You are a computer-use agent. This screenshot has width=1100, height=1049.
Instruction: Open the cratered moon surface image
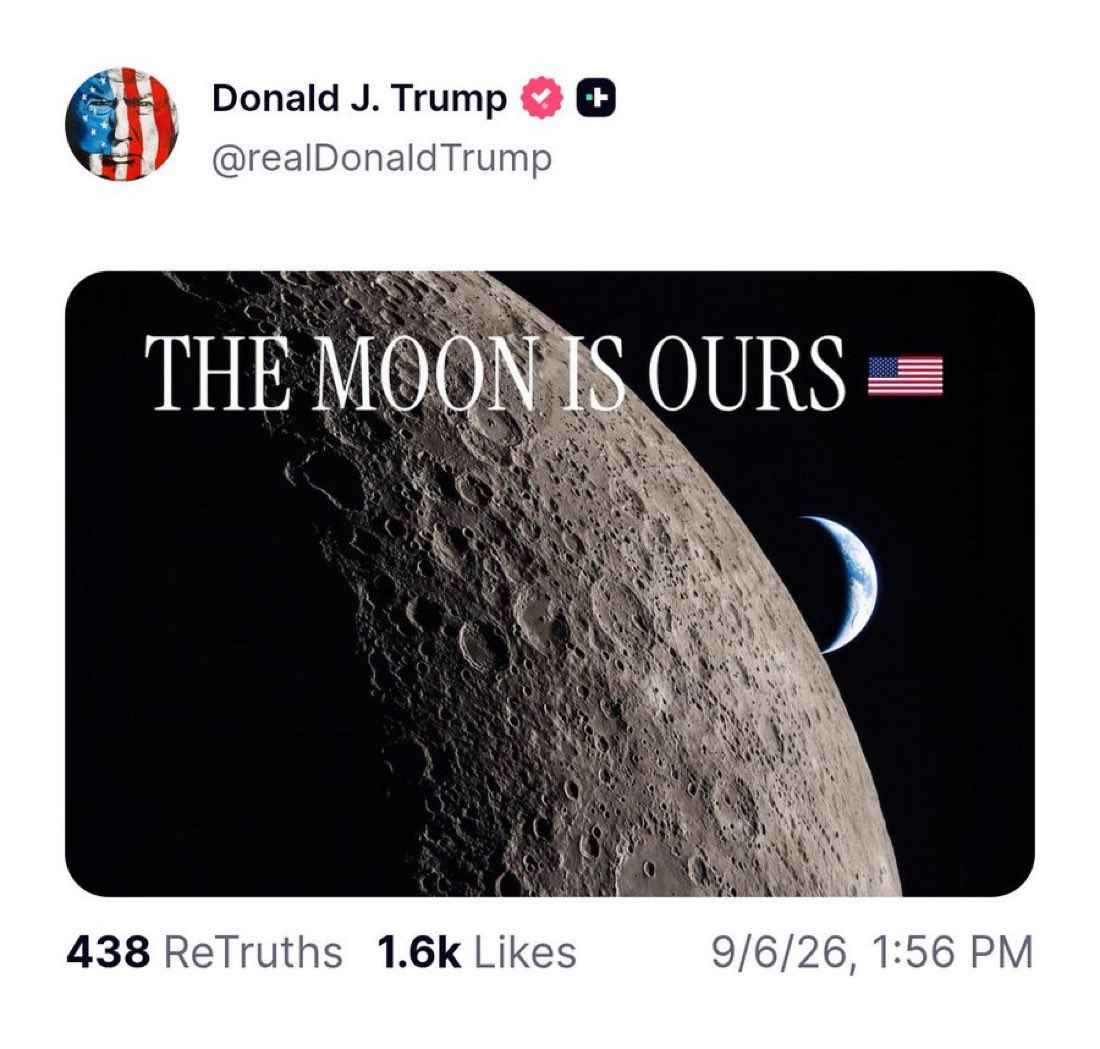point(549,583)
